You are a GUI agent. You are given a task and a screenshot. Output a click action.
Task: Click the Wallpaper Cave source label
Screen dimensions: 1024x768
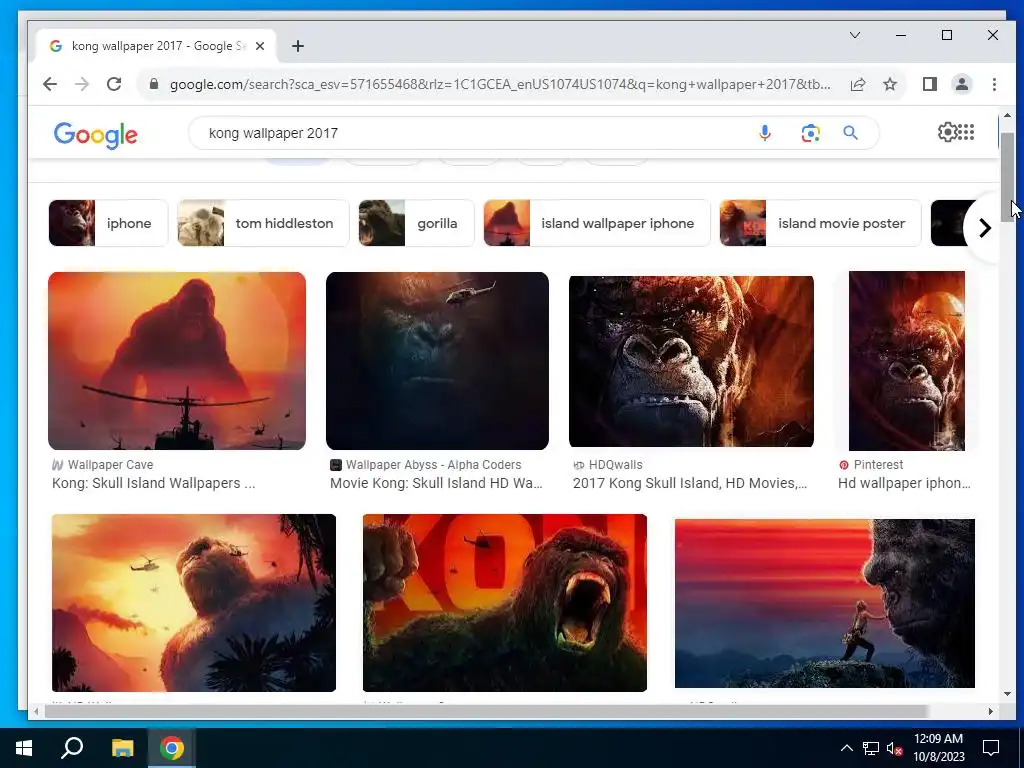[x=110, y=465]
